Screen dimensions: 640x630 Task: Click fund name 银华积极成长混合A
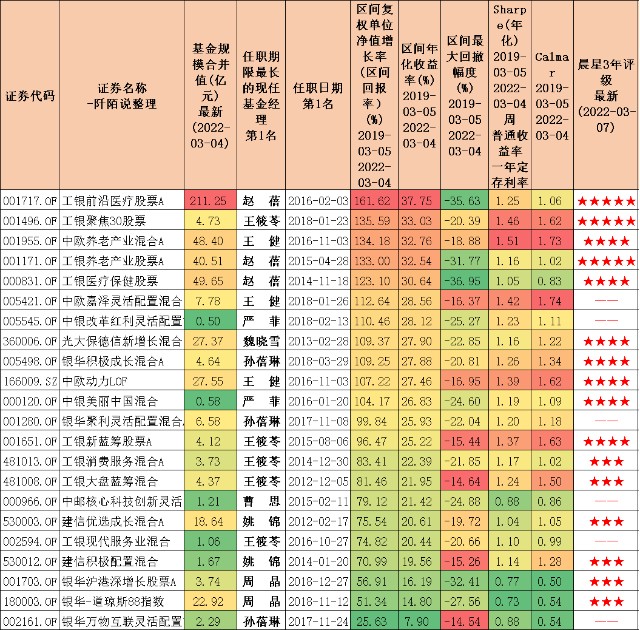[x=122, y=361]
